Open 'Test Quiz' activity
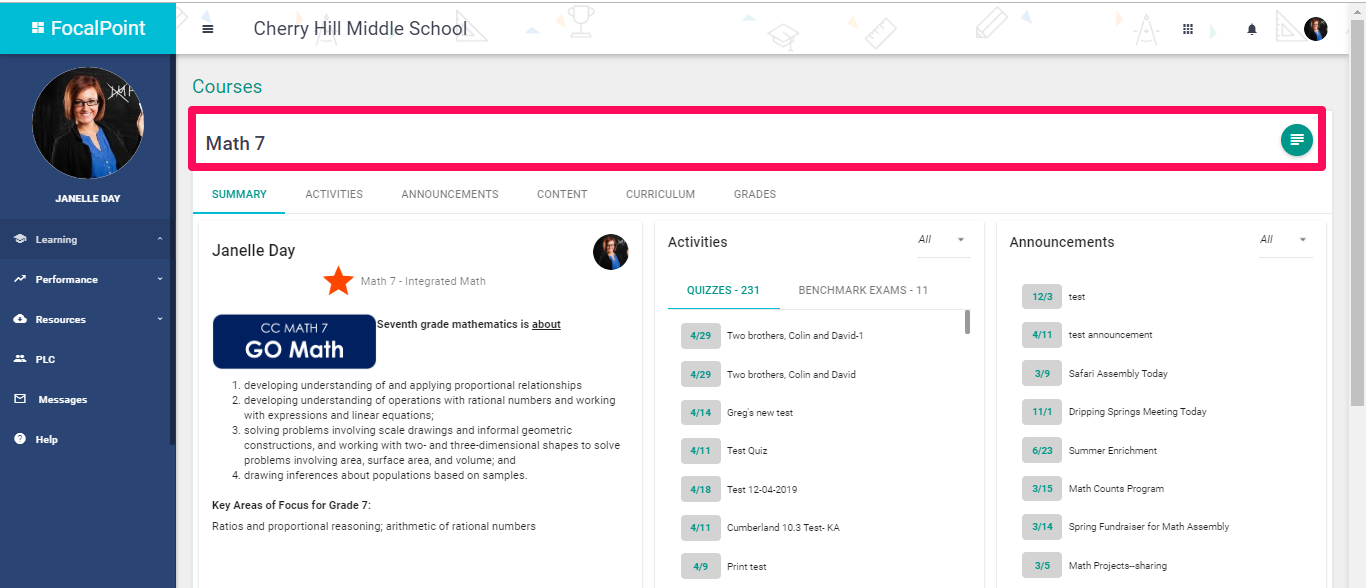This screenshot has height=588, width=1366. coord(747,451)
